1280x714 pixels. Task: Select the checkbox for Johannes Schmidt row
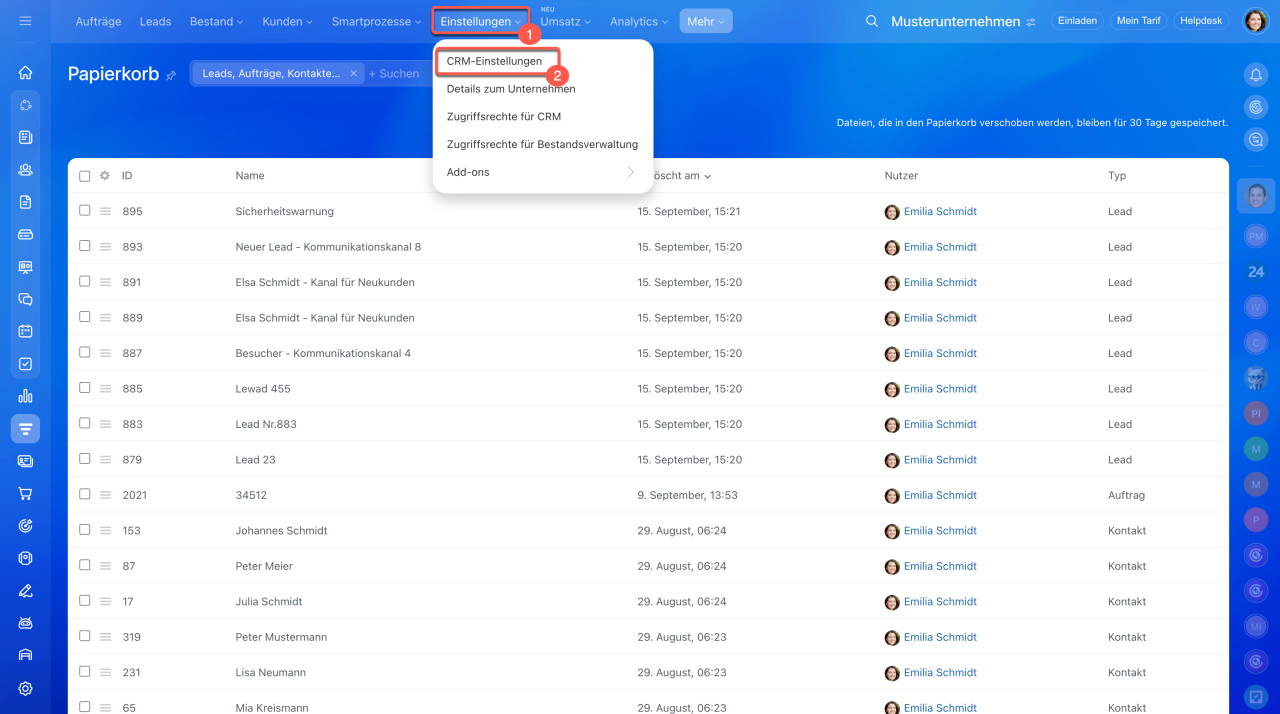coord(84,530)
